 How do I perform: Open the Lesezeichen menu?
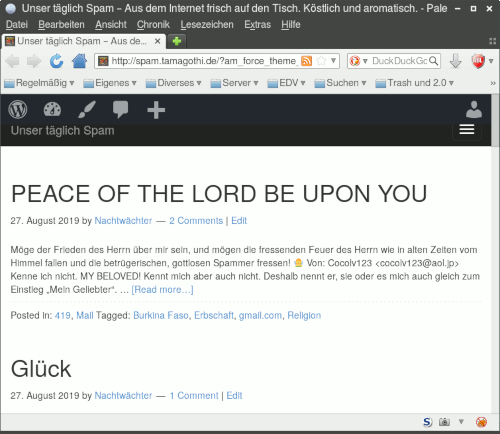207,25
